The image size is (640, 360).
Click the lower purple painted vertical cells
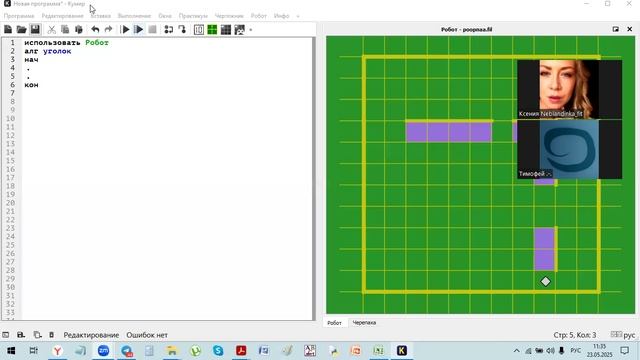[544, 249]
